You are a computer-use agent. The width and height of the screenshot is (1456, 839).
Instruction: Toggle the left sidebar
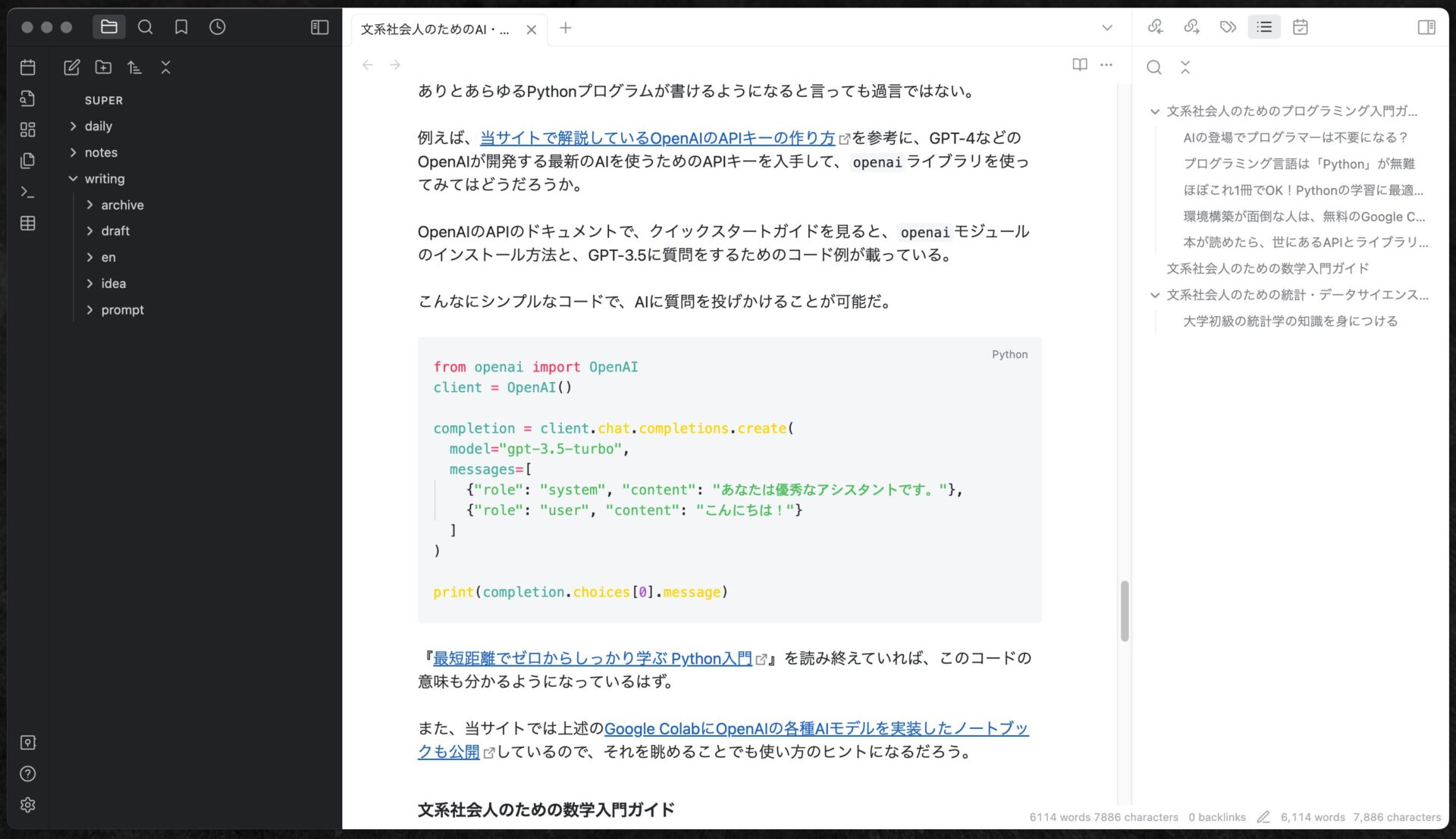(x=320, y=27)
